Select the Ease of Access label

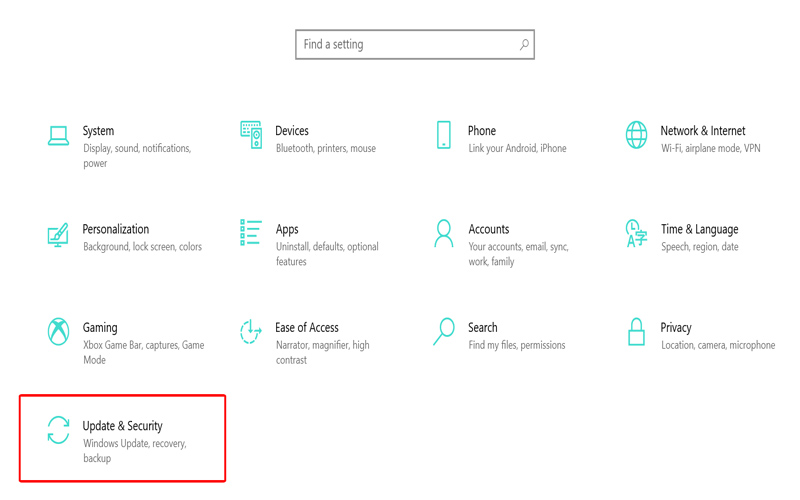click(307, 328)
